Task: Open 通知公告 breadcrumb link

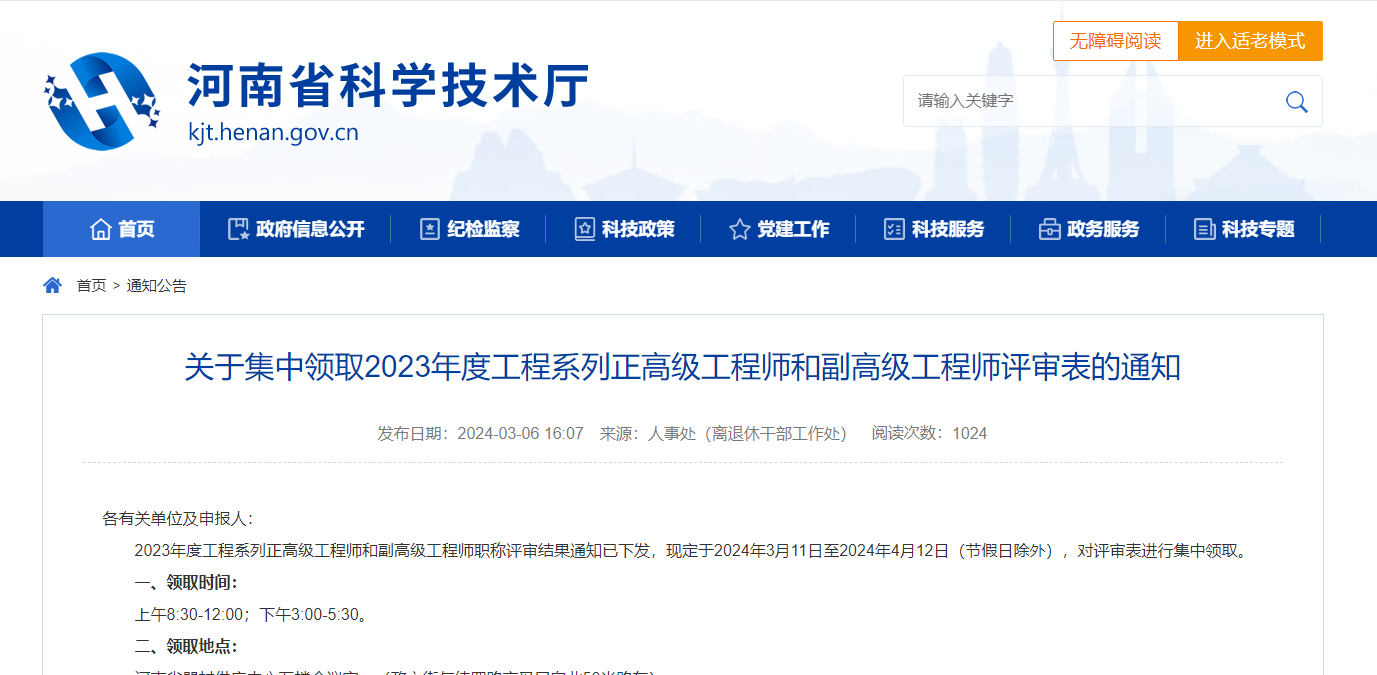Action: coord(156,286)
